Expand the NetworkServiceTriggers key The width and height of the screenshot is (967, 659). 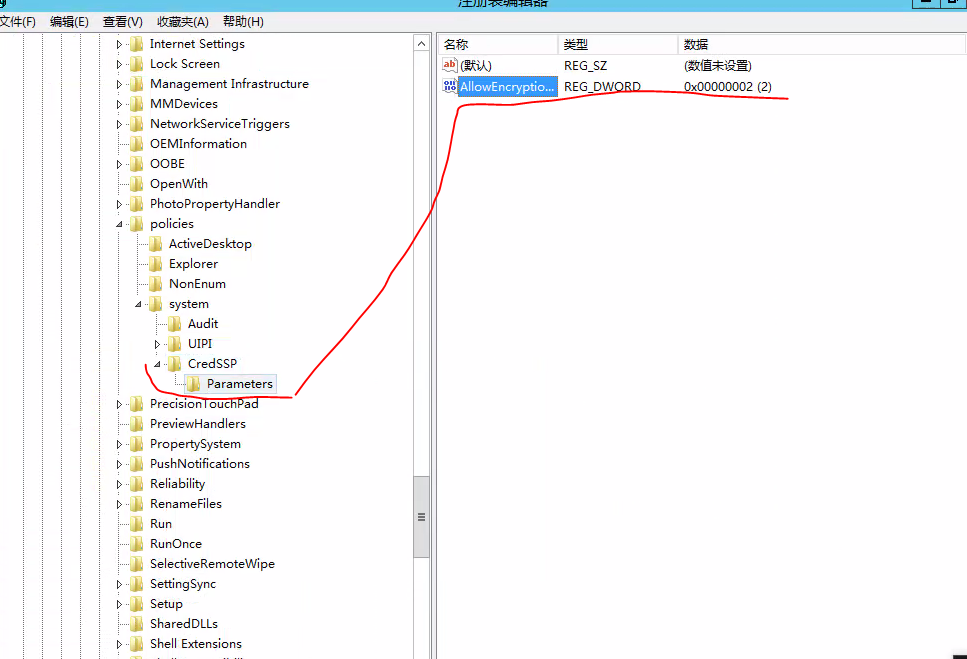pos(119,125)
